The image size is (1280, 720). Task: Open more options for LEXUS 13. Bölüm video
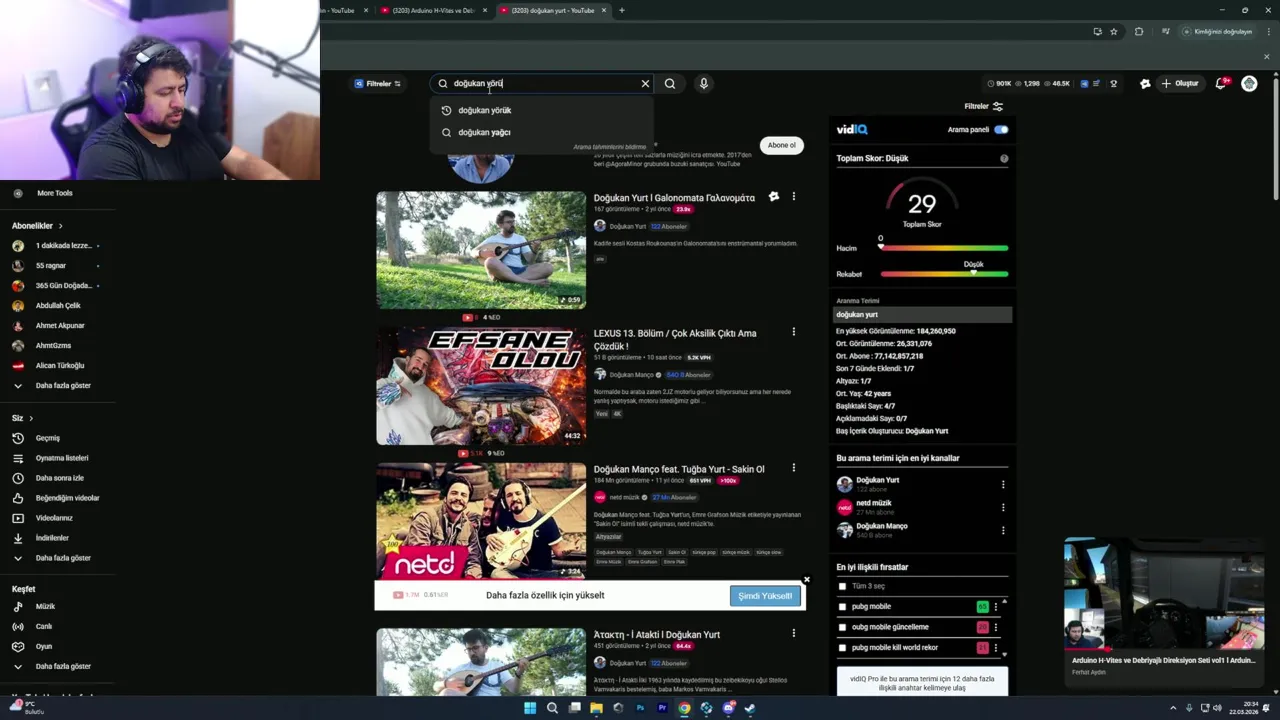794,332
